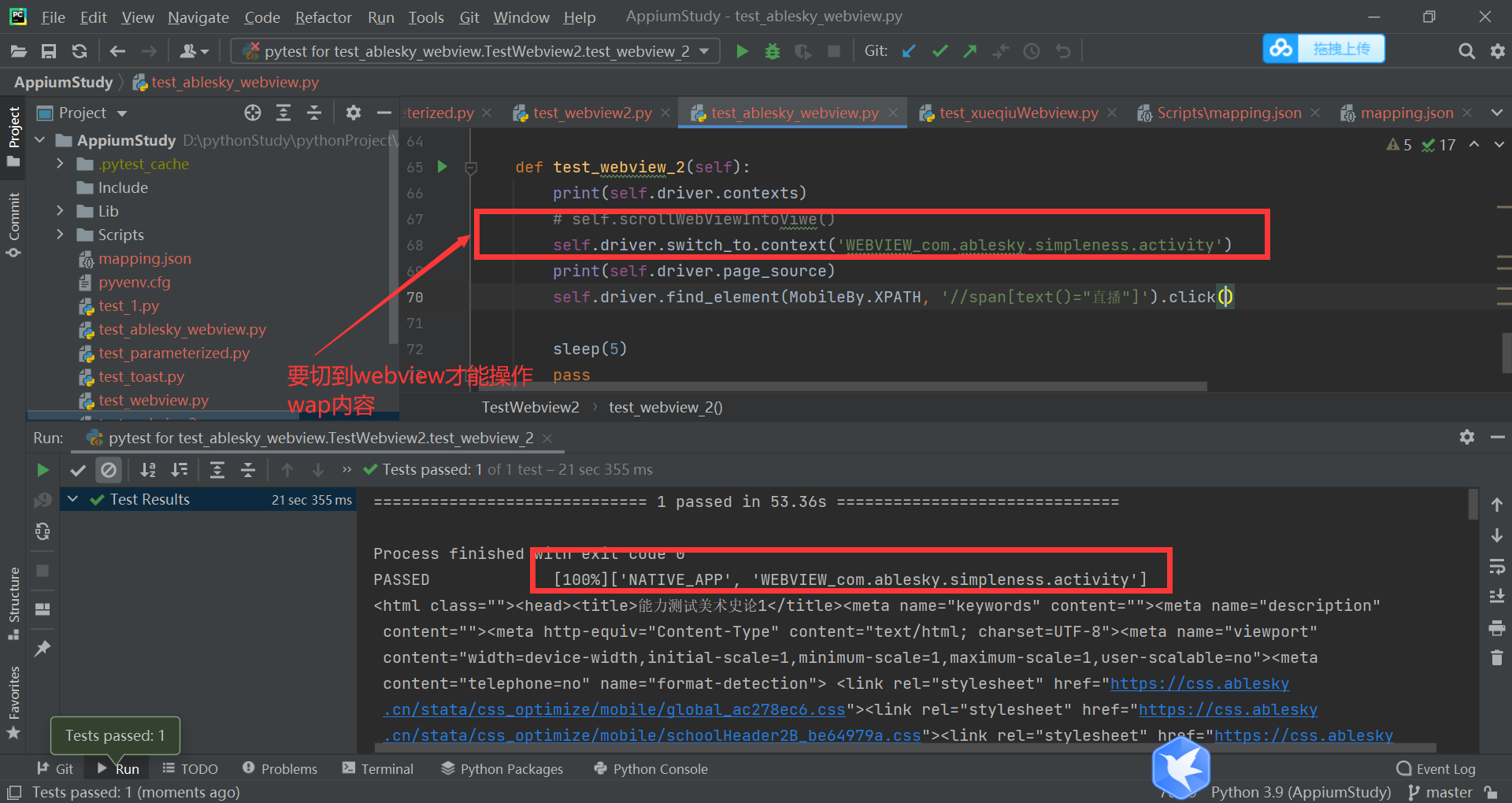Switch to test_xueqiuWebview.py tab
Viewport: 1512px width, 803px height.
point(1018,113)
